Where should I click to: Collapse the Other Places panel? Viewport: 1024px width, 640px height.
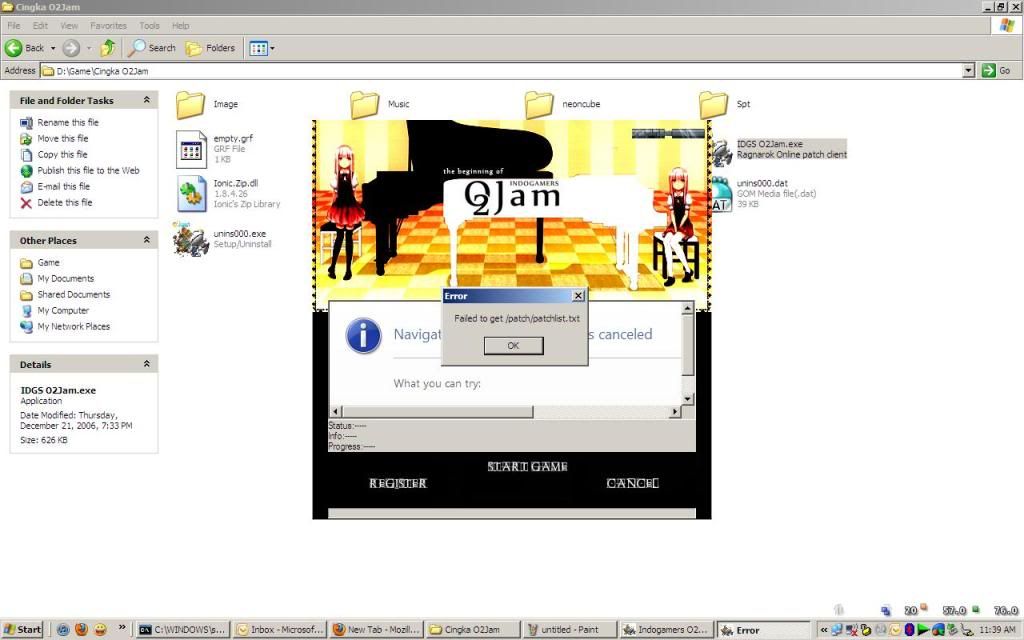(x=146, y=240)
